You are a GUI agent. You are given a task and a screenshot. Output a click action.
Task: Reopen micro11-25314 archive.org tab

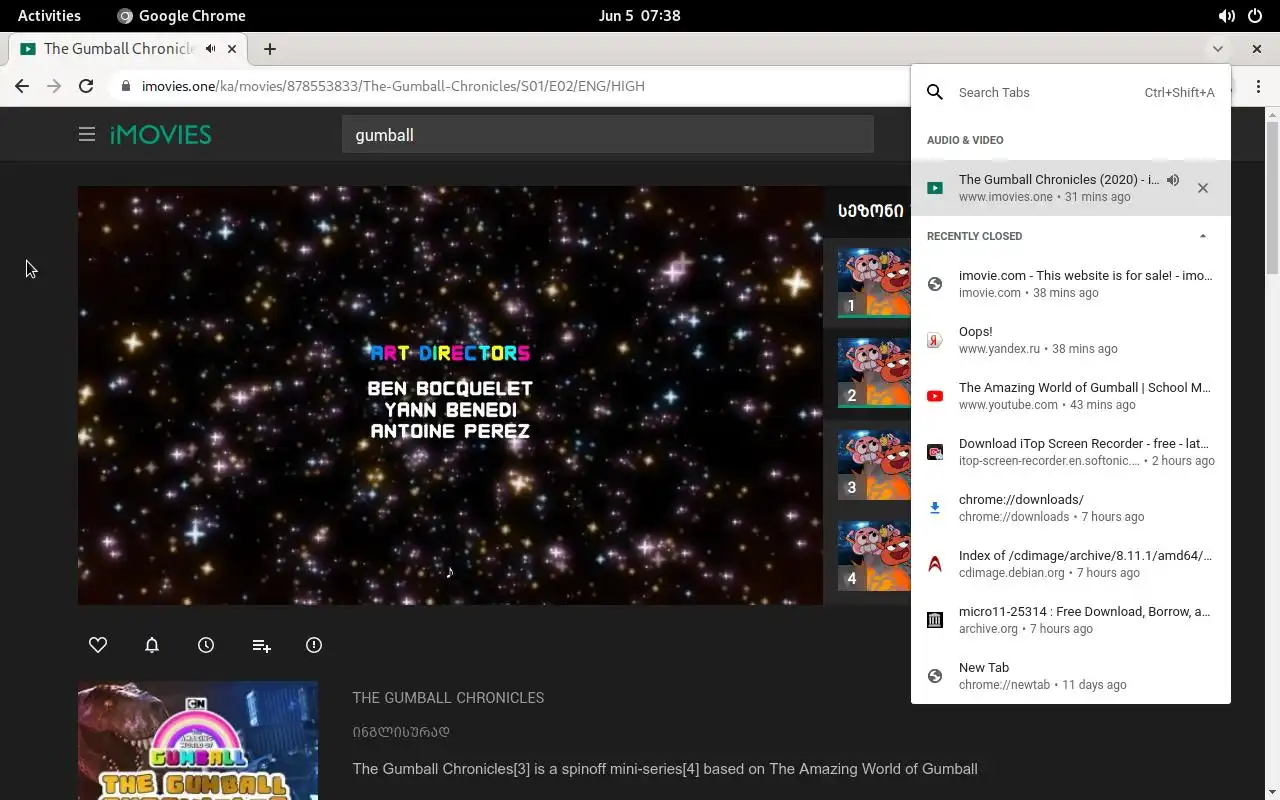(x=1071, y=620)
